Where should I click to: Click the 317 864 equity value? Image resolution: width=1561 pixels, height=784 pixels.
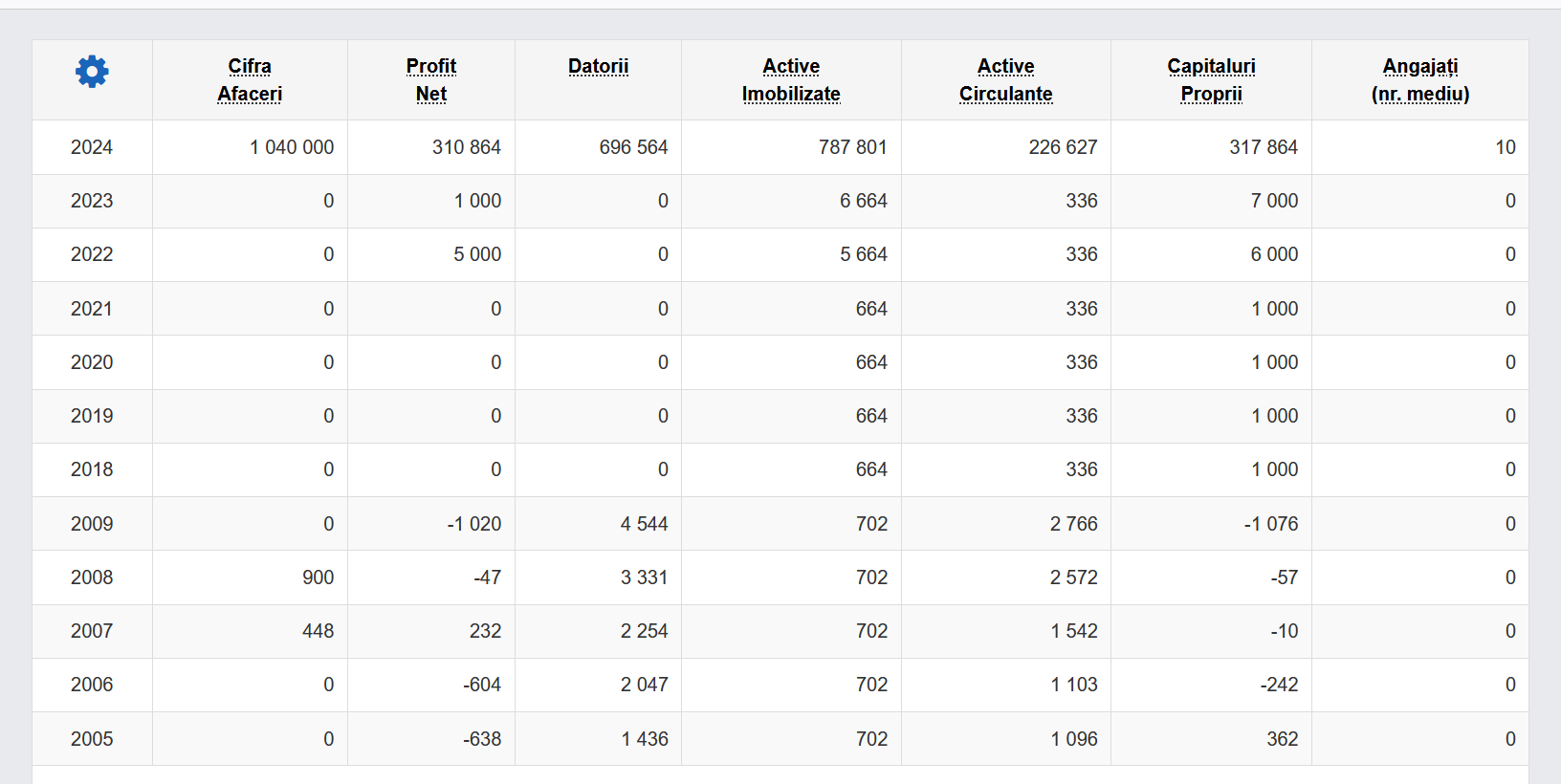pyautogui.click(x=1264, y=147)
